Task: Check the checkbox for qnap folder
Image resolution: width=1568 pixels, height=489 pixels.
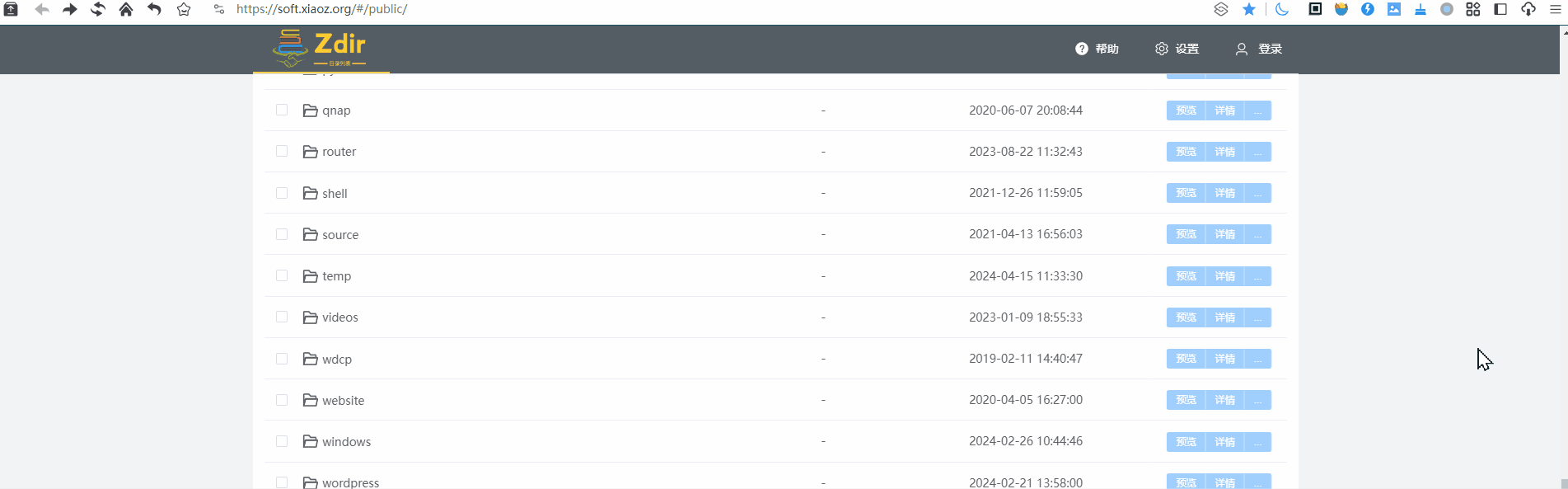Action: click(x=282, y=110)
